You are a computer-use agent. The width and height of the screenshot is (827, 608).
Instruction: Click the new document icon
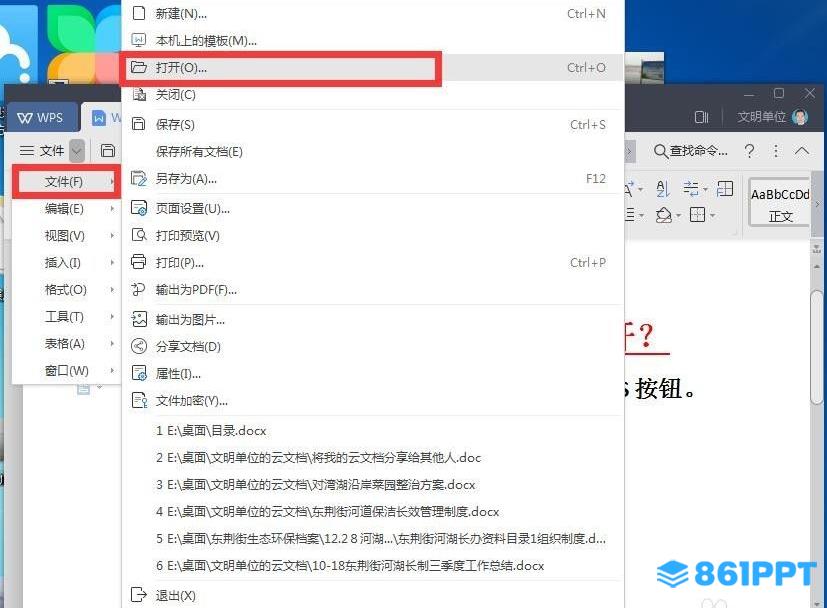click(x=139, y=13)
